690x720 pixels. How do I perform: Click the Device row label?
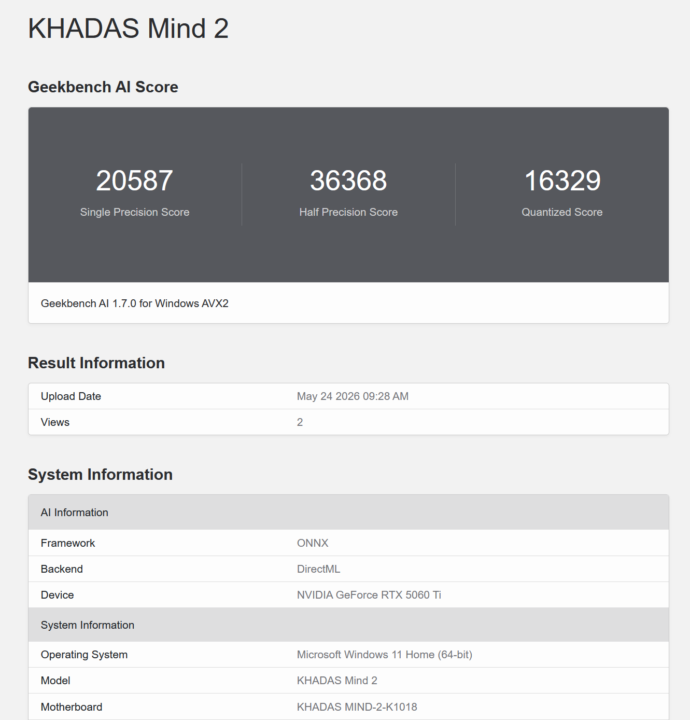(x=57, y=595)
